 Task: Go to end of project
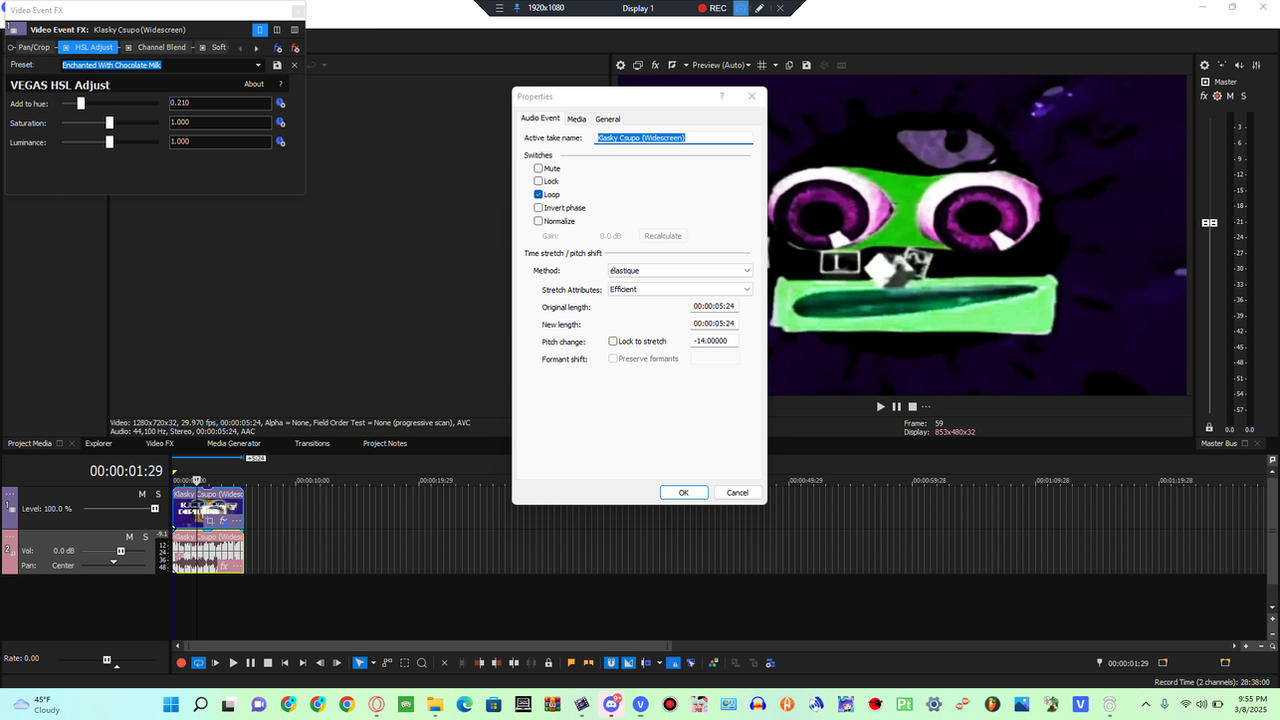tap(302, 663)
